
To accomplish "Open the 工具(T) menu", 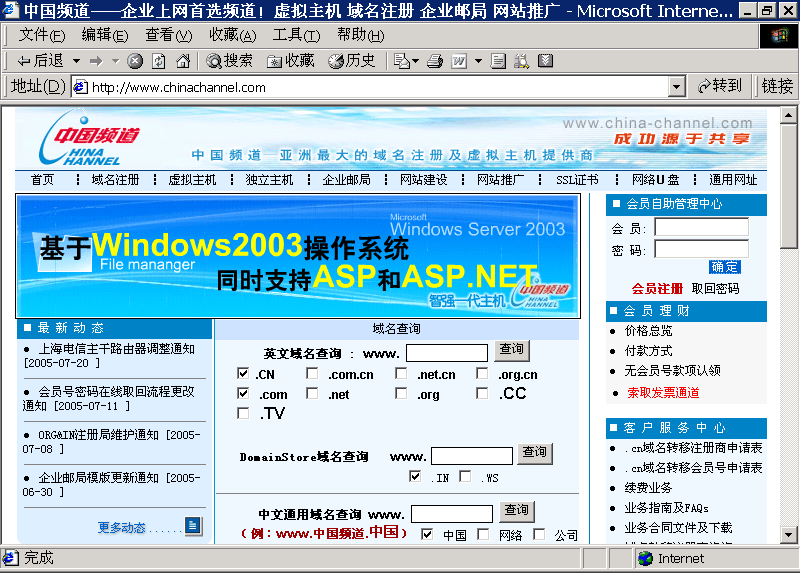I will pos(296,35).
